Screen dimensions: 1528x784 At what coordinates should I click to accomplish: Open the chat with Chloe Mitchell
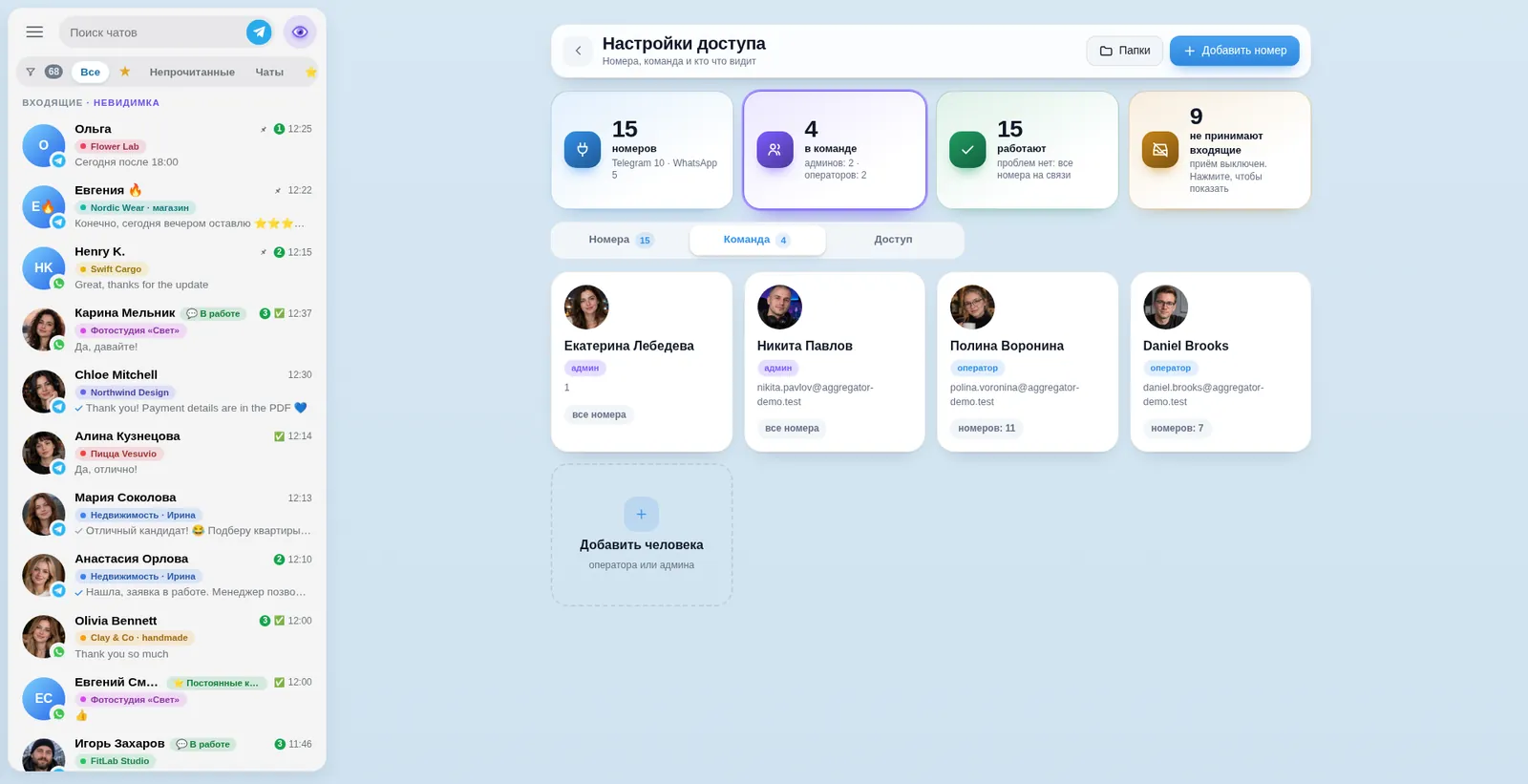coord(167,392)
